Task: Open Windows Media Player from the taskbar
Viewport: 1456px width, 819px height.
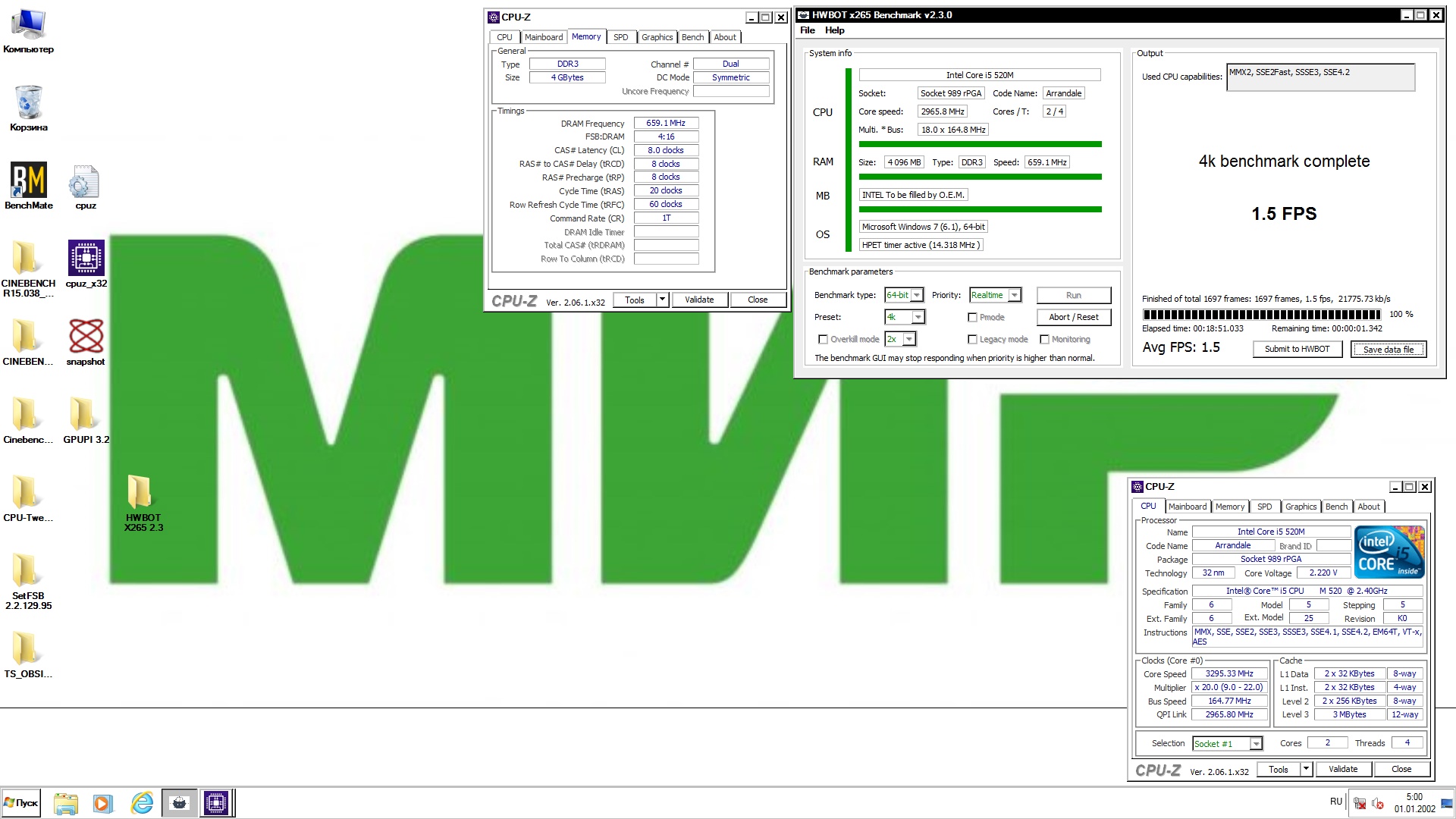Action: (103, 803)
